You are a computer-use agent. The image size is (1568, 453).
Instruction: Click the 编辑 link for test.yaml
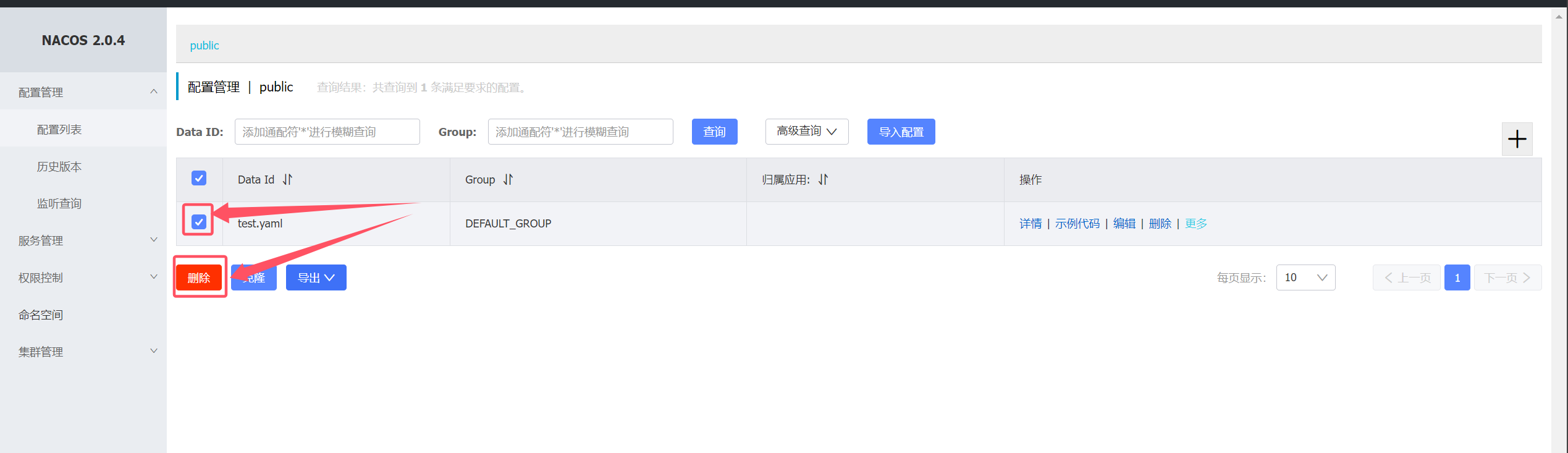(1124, 224)
